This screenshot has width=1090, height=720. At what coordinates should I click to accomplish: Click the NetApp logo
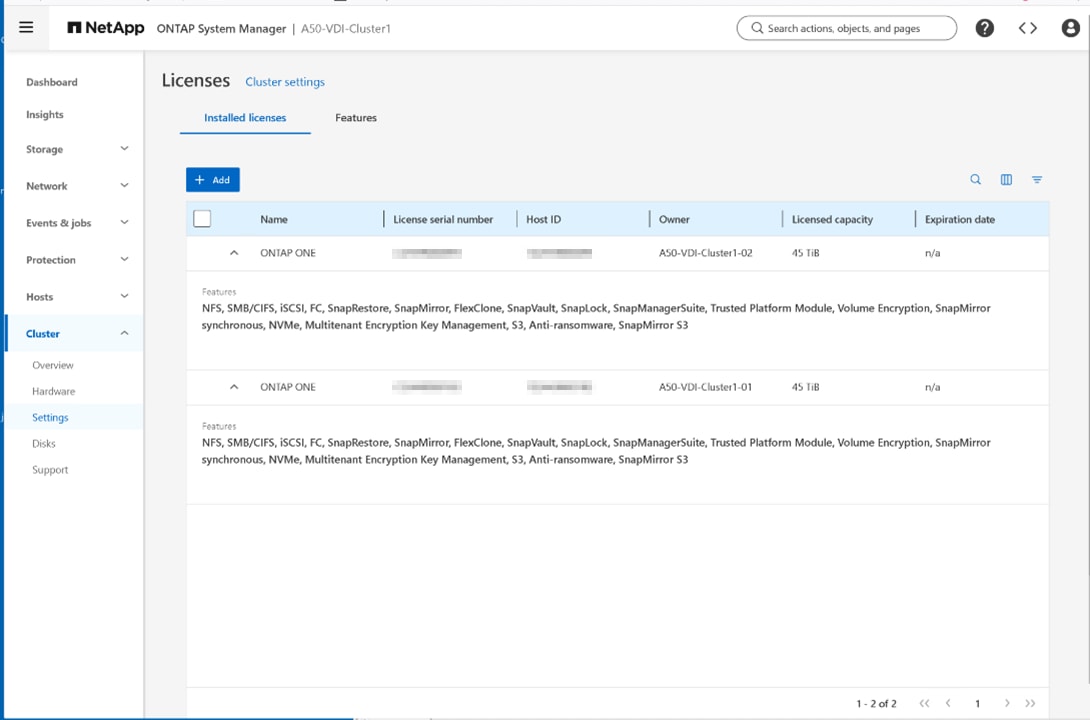tap(106, 28)
